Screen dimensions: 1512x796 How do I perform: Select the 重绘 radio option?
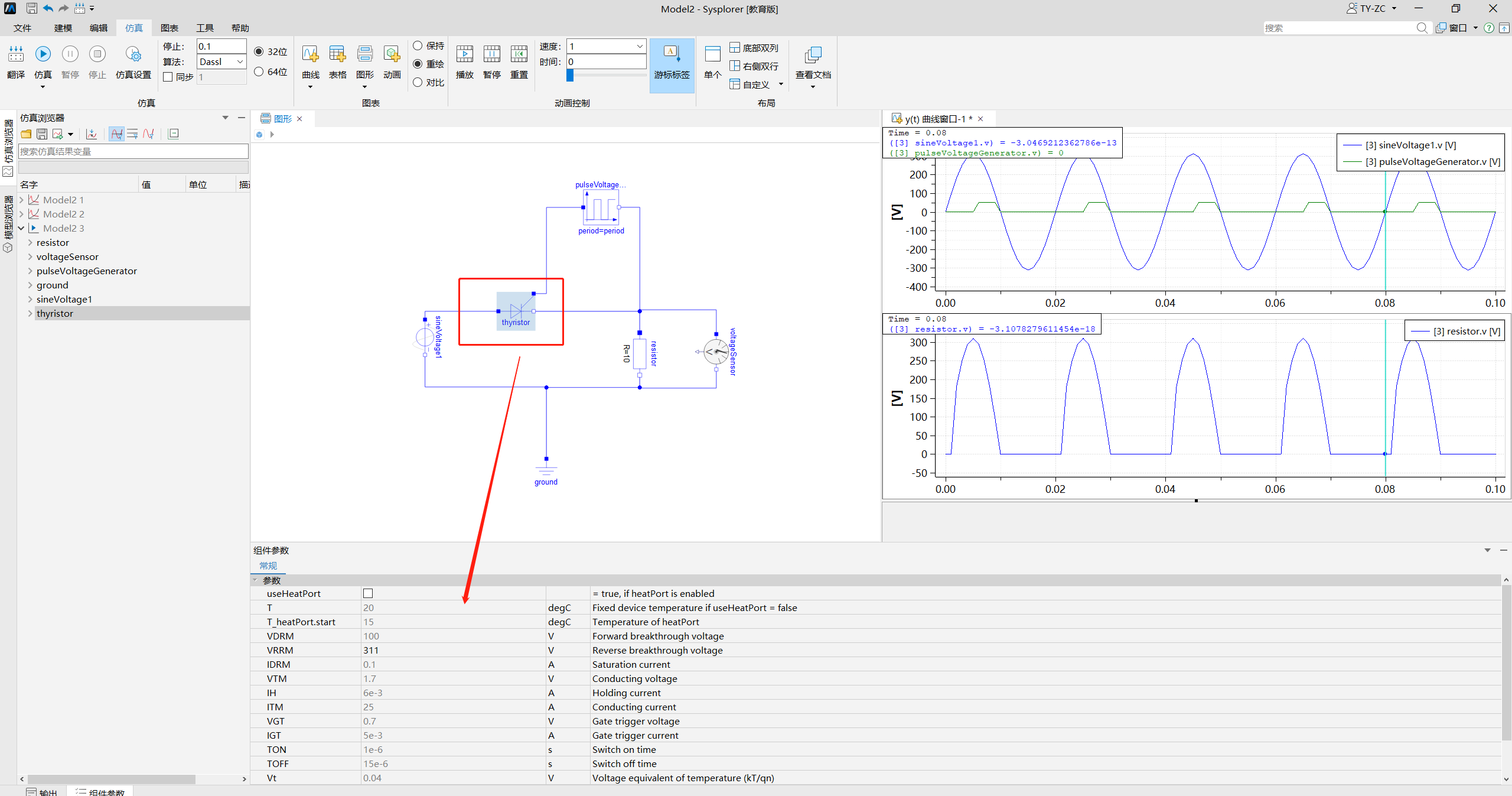coord(418,64)
